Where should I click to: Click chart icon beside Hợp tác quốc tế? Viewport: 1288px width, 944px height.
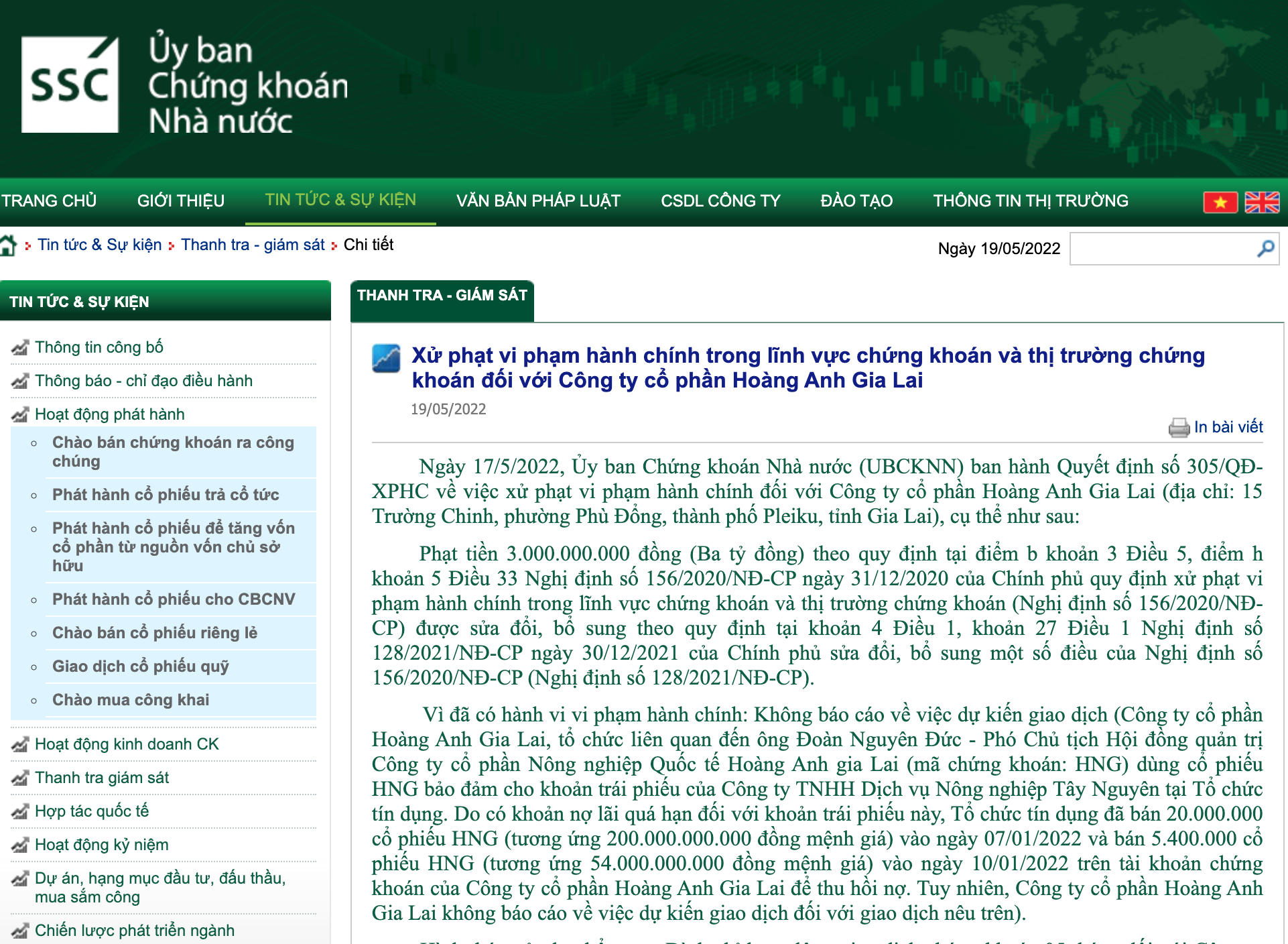pos(20,811)
